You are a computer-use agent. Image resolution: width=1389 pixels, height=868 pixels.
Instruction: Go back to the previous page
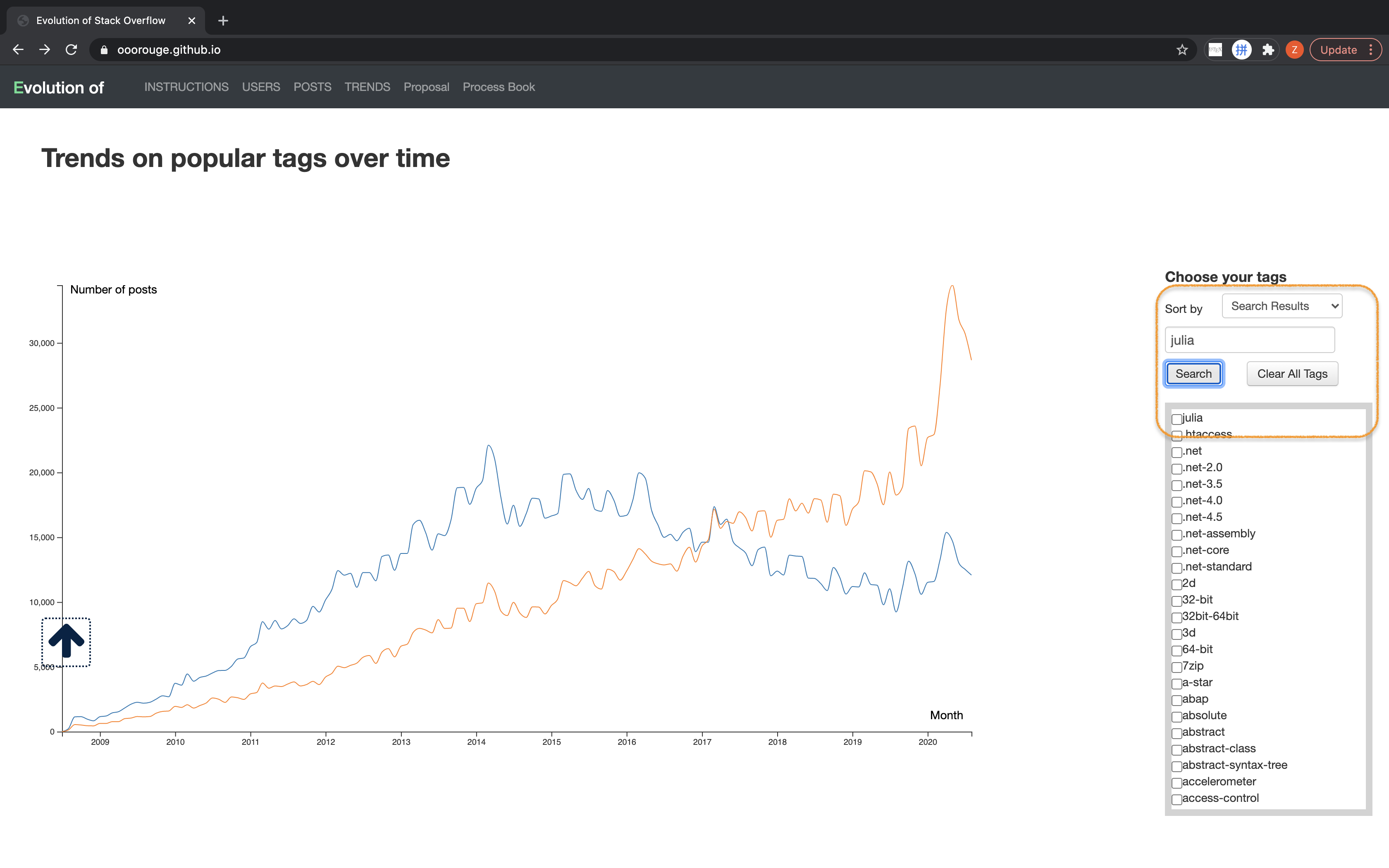(18, 50)
